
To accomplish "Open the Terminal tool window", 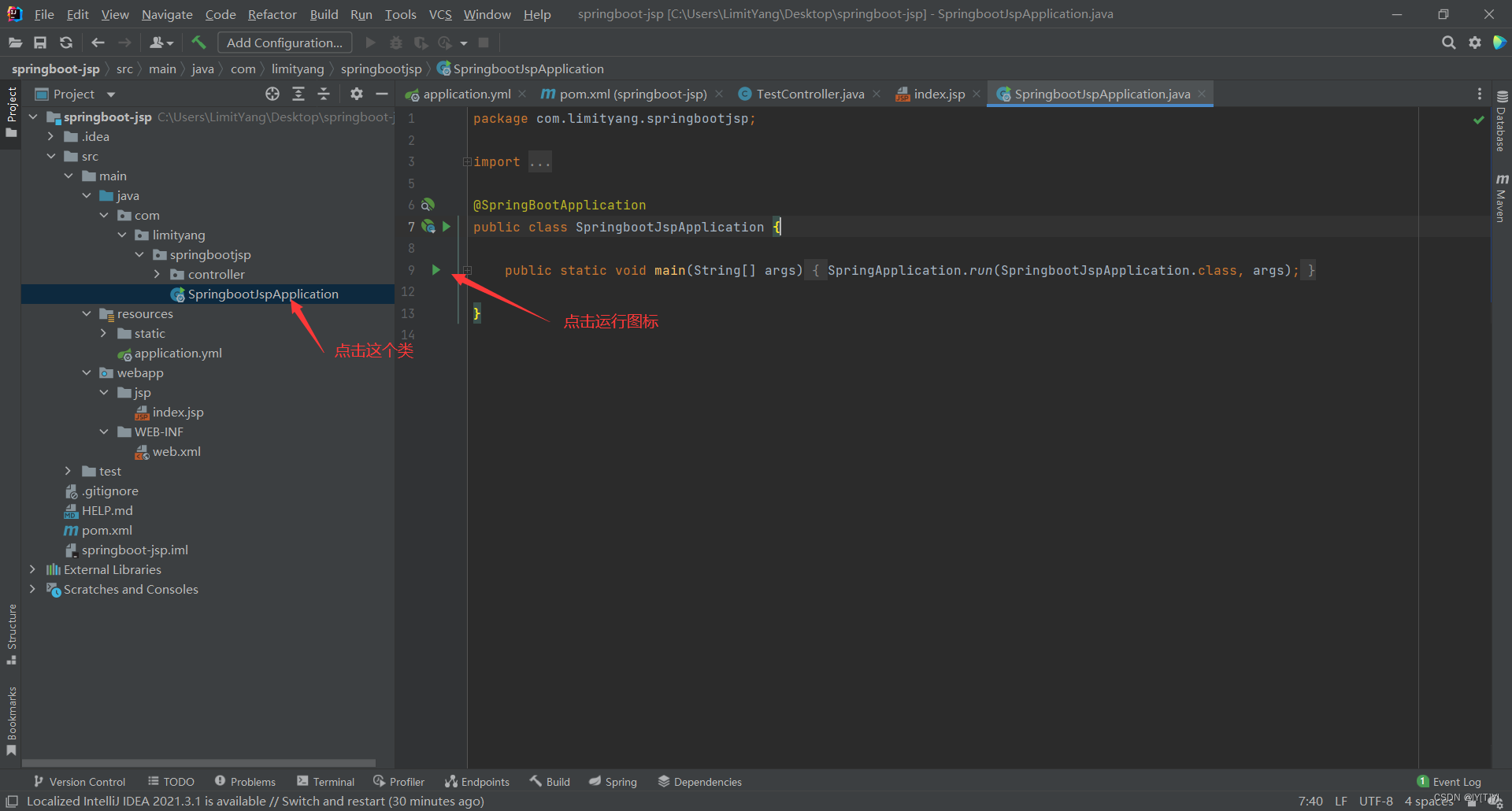I will pyautogui.click(x=325, y=781).
